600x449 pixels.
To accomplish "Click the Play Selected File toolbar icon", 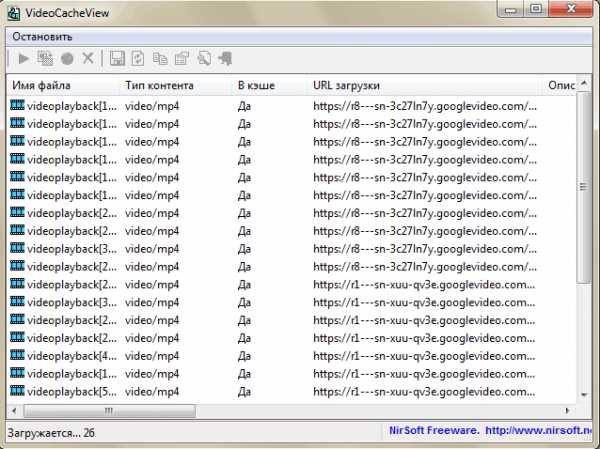I will pyautogui.click(x=24, y=59).
